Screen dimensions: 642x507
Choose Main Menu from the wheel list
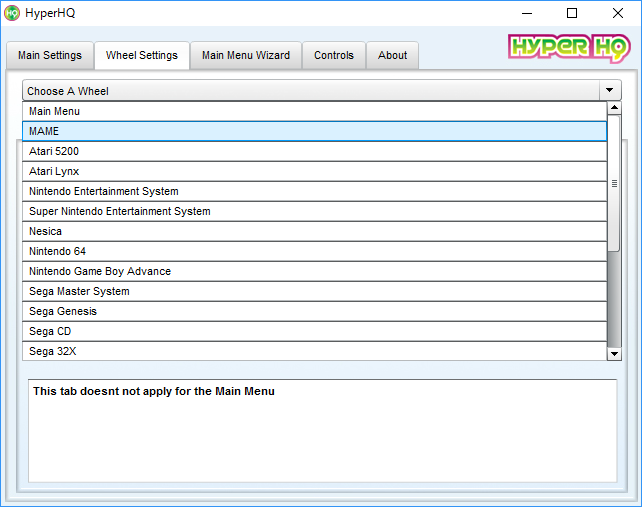coord(314,111)
